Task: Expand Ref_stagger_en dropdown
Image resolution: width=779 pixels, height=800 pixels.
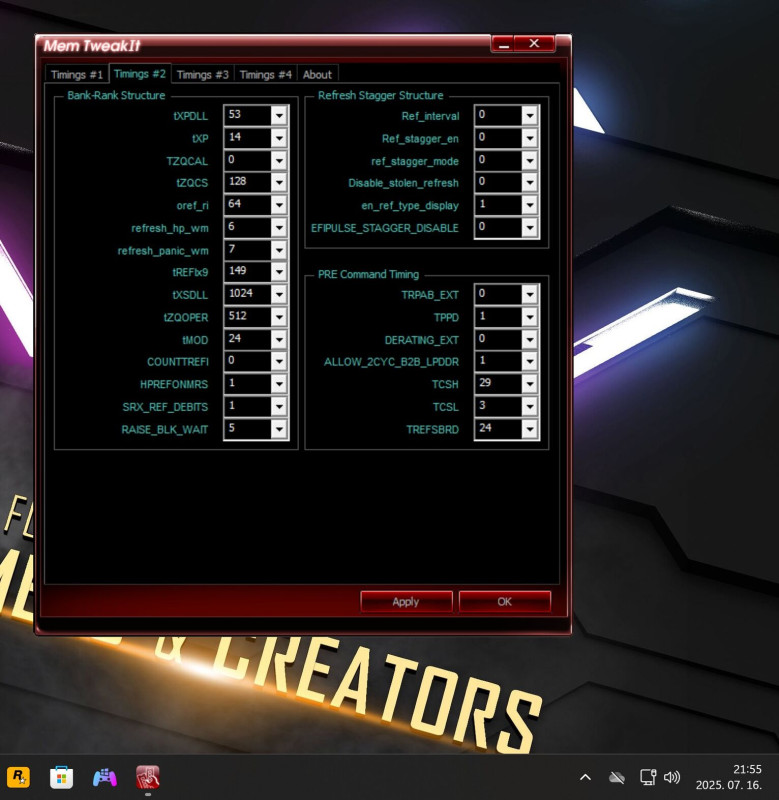Action: point(530,138)
